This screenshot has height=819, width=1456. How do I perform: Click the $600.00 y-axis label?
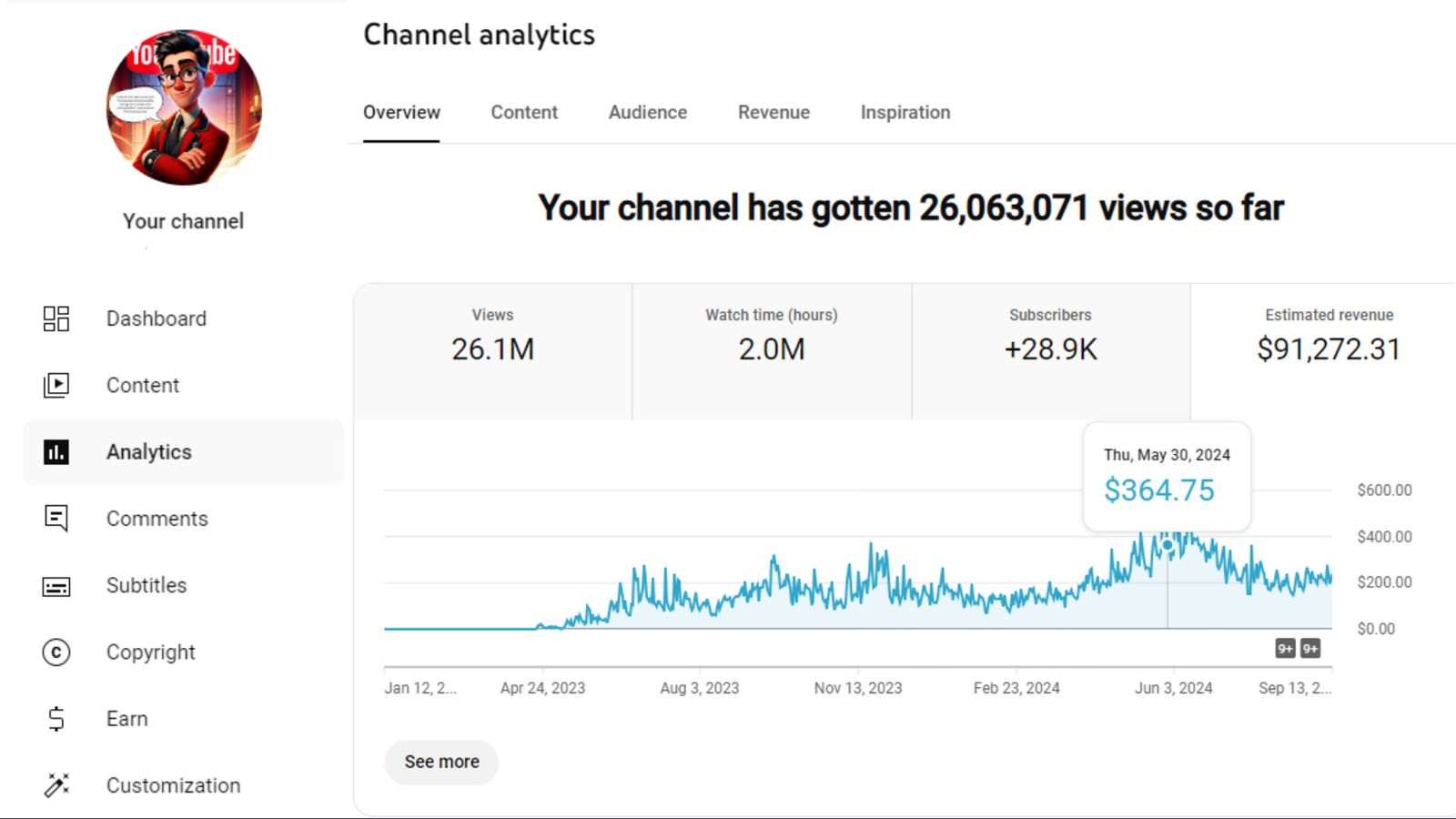(x=1385, y=490)
